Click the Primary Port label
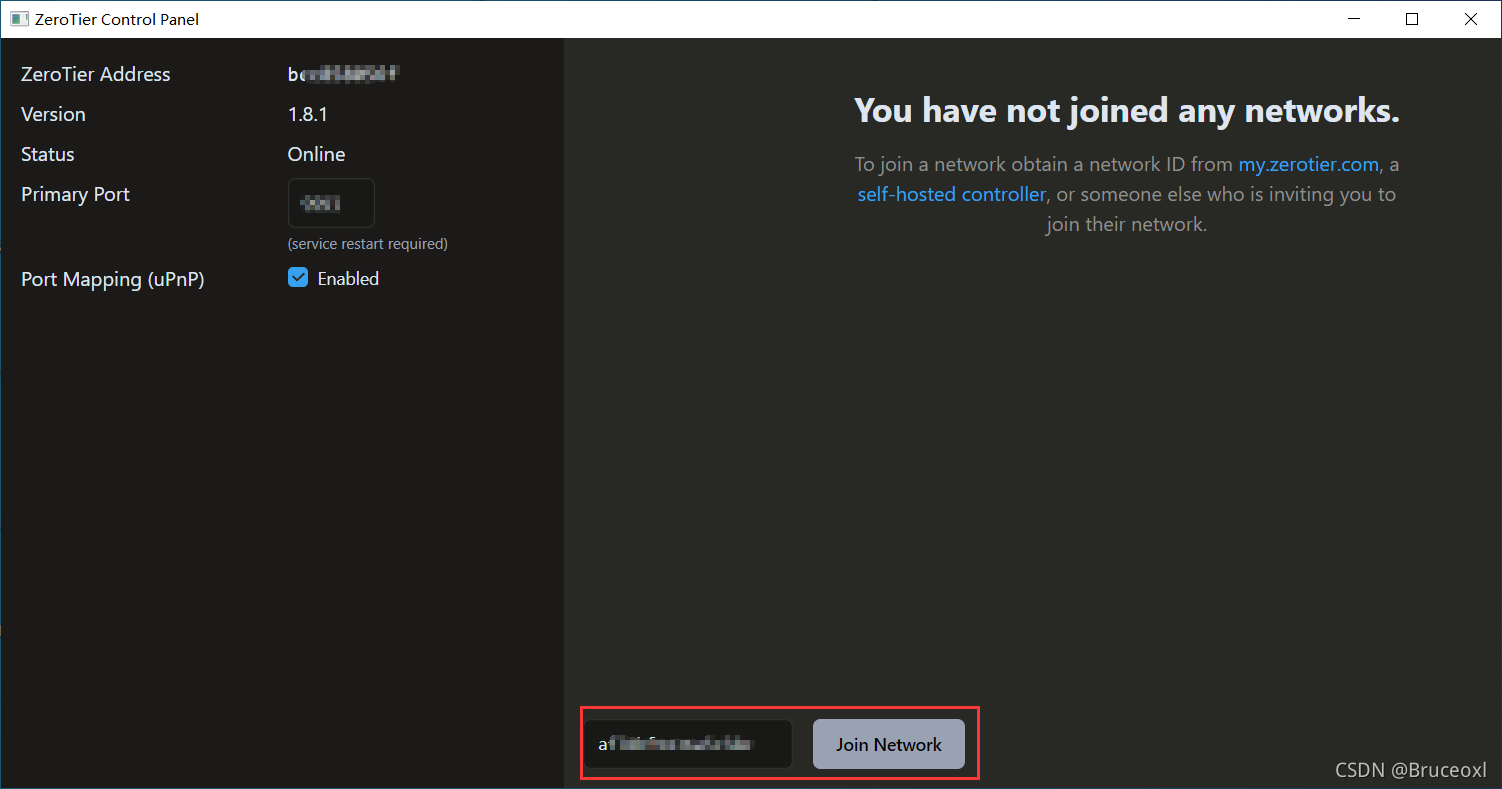The width and height of the screenshot is (1502, 789). coord(76,194)
